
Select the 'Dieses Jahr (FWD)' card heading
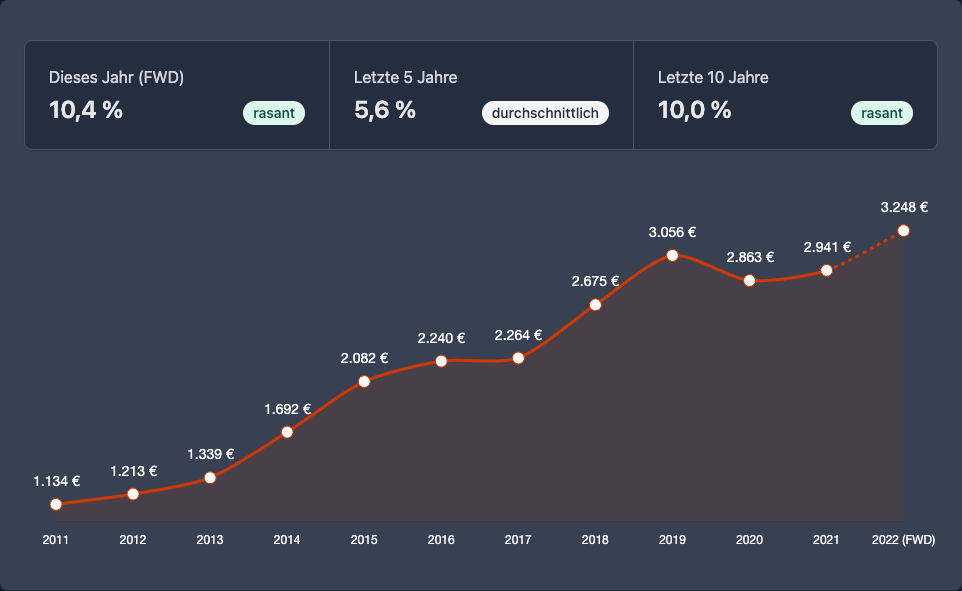click(116, 77)
